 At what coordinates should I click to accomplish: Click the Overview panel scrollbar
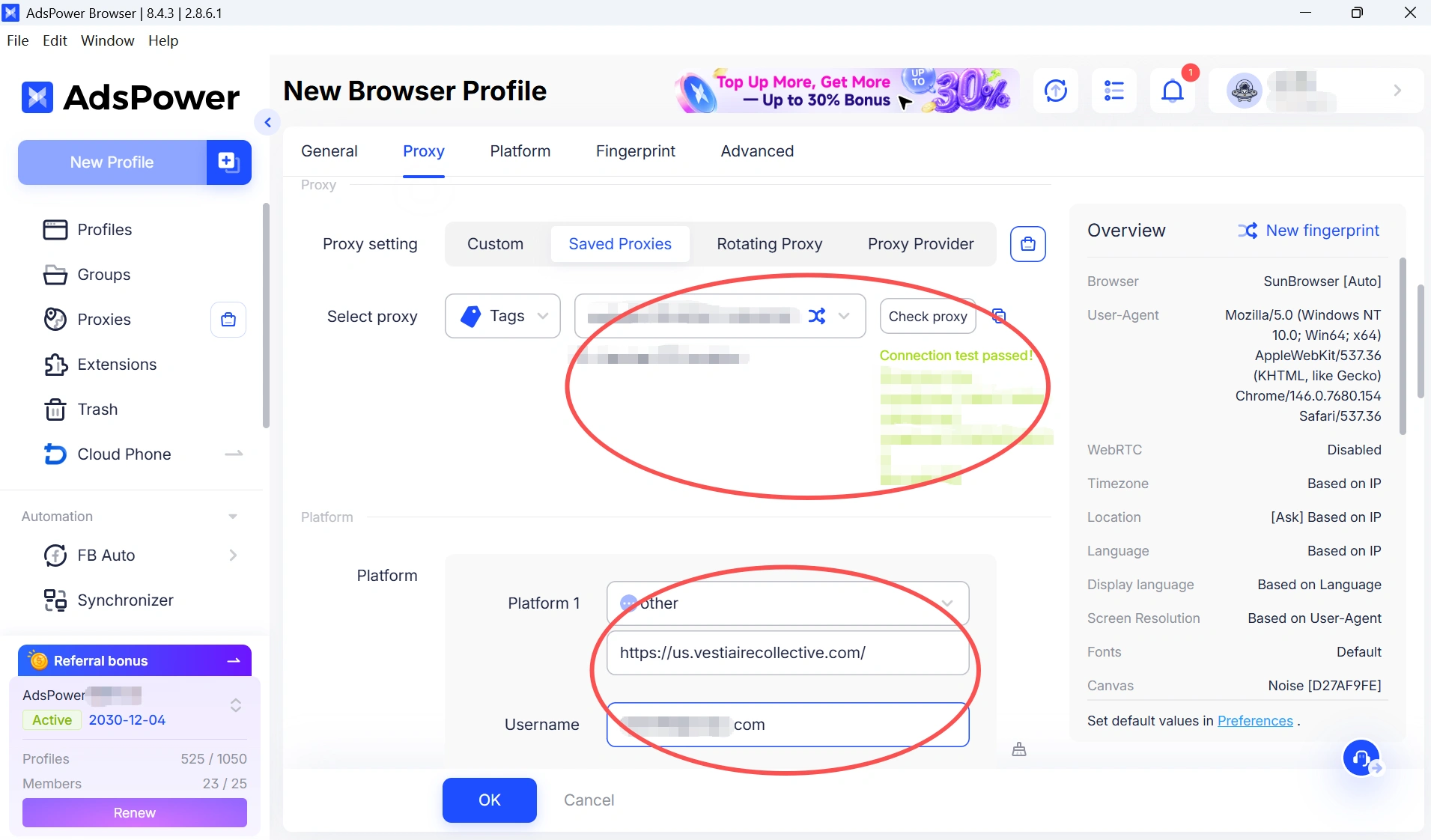(x=1403, y=346)
